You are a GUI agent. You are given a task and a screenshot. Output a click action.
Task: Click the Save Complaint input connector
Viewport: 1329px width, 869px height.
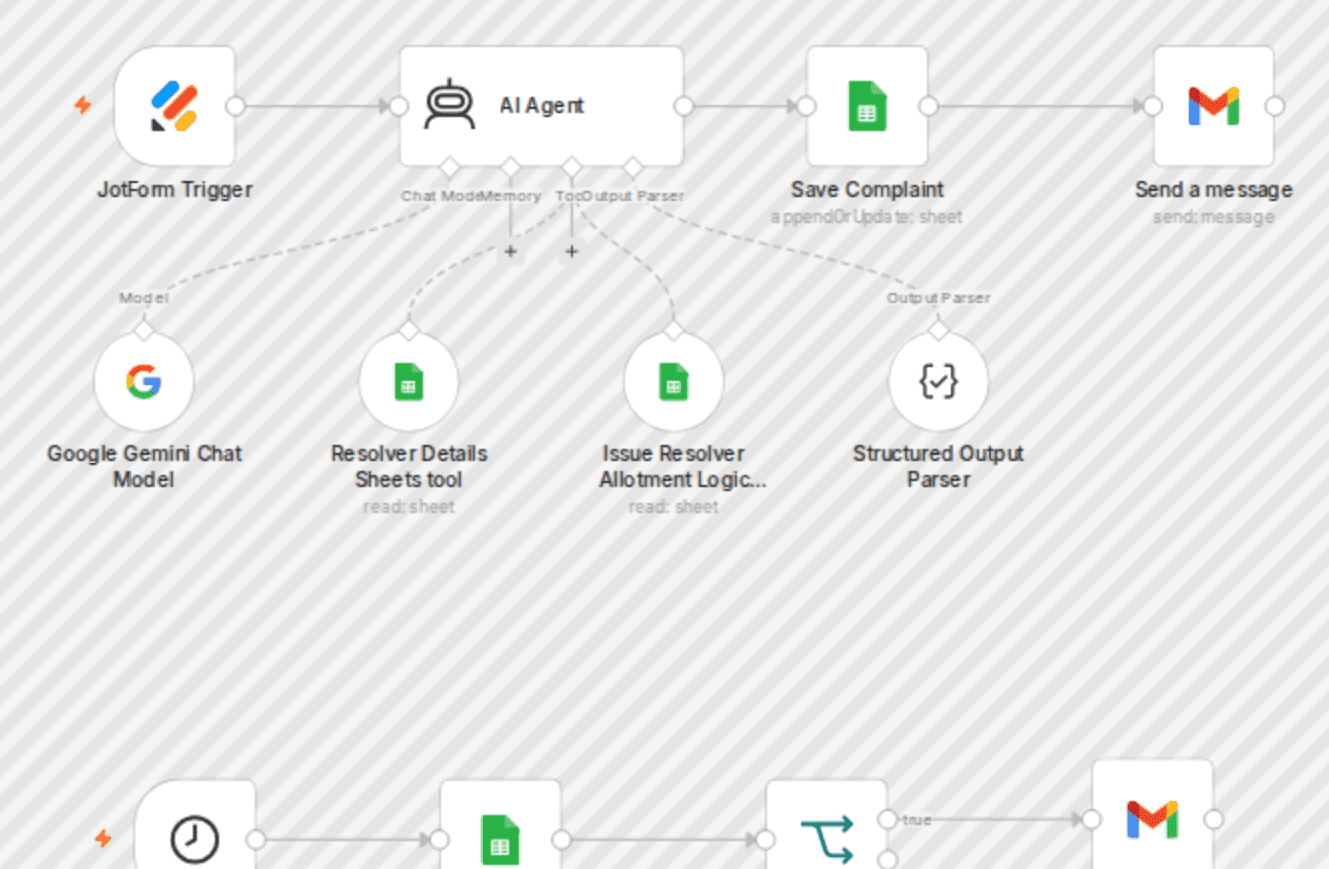pyautogui.click(x=806, y=106)
